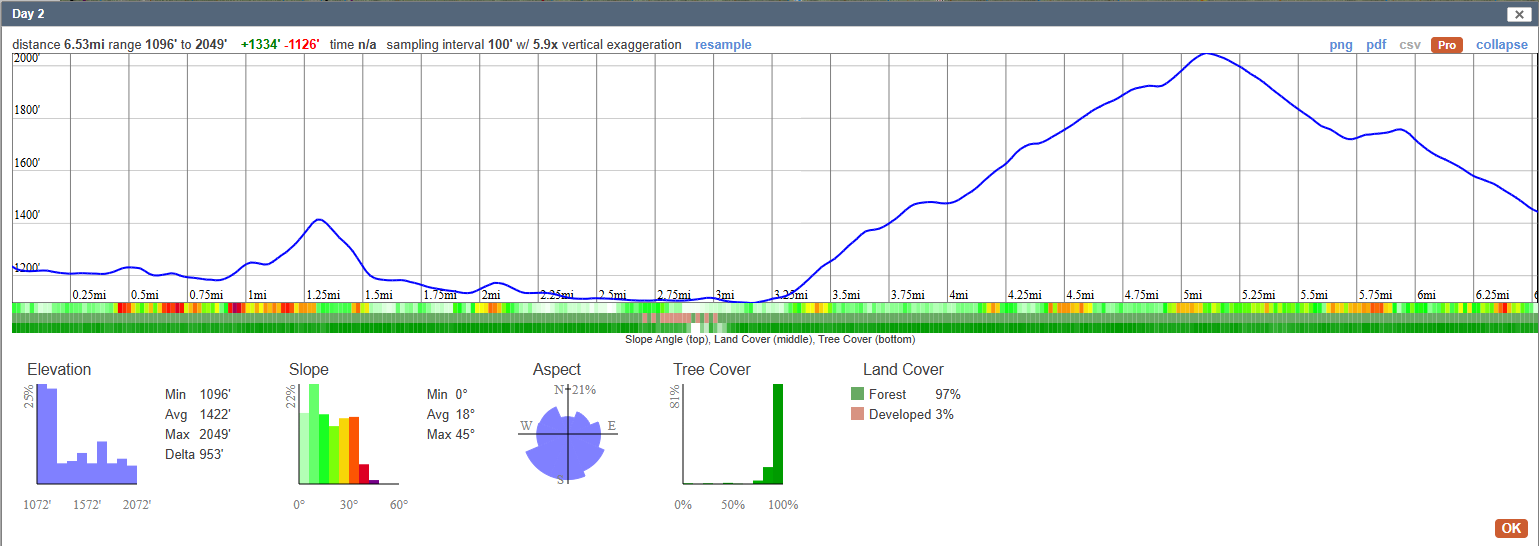Screen dimensions: 1539x546
Task: Click the Land Cover heading
Action: tap(903, 369)
